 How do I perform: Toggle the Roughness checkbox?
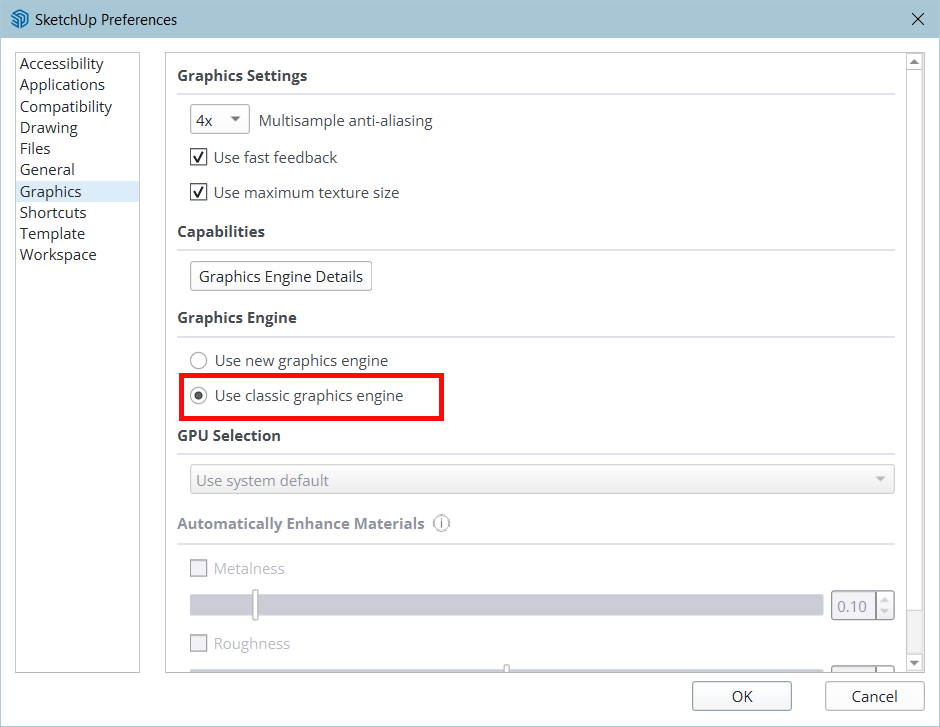tap(198, 643)
